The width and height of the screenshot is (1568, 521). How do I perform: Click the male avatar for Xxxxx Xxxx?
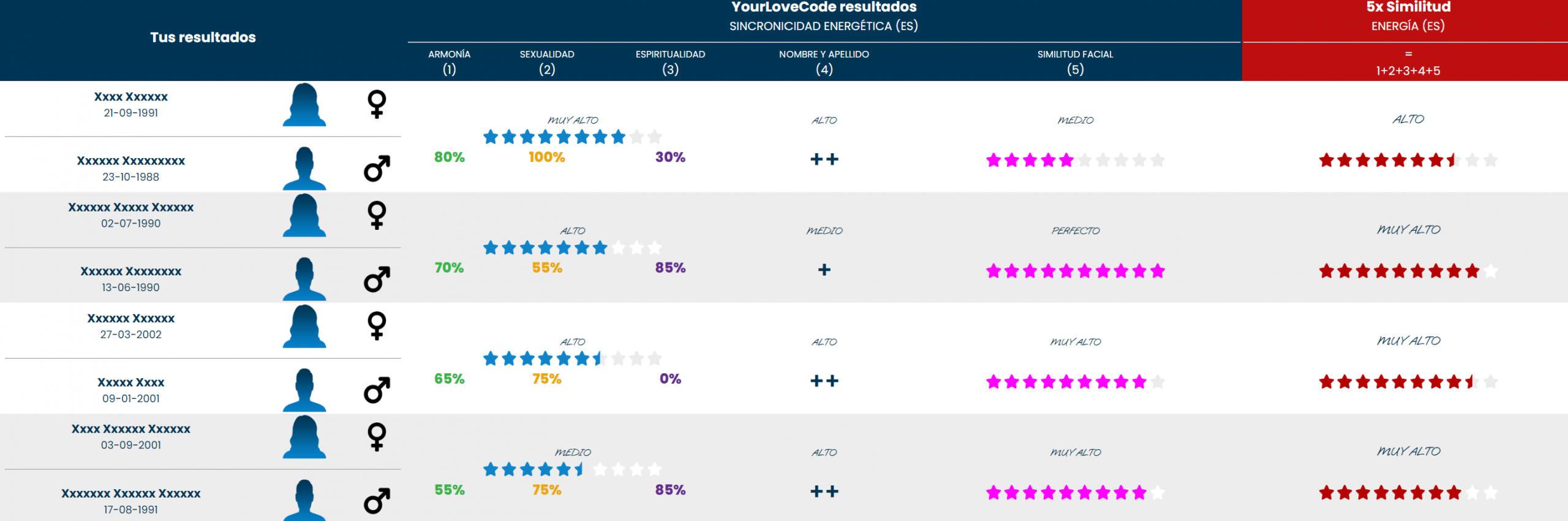coord(304,390)
